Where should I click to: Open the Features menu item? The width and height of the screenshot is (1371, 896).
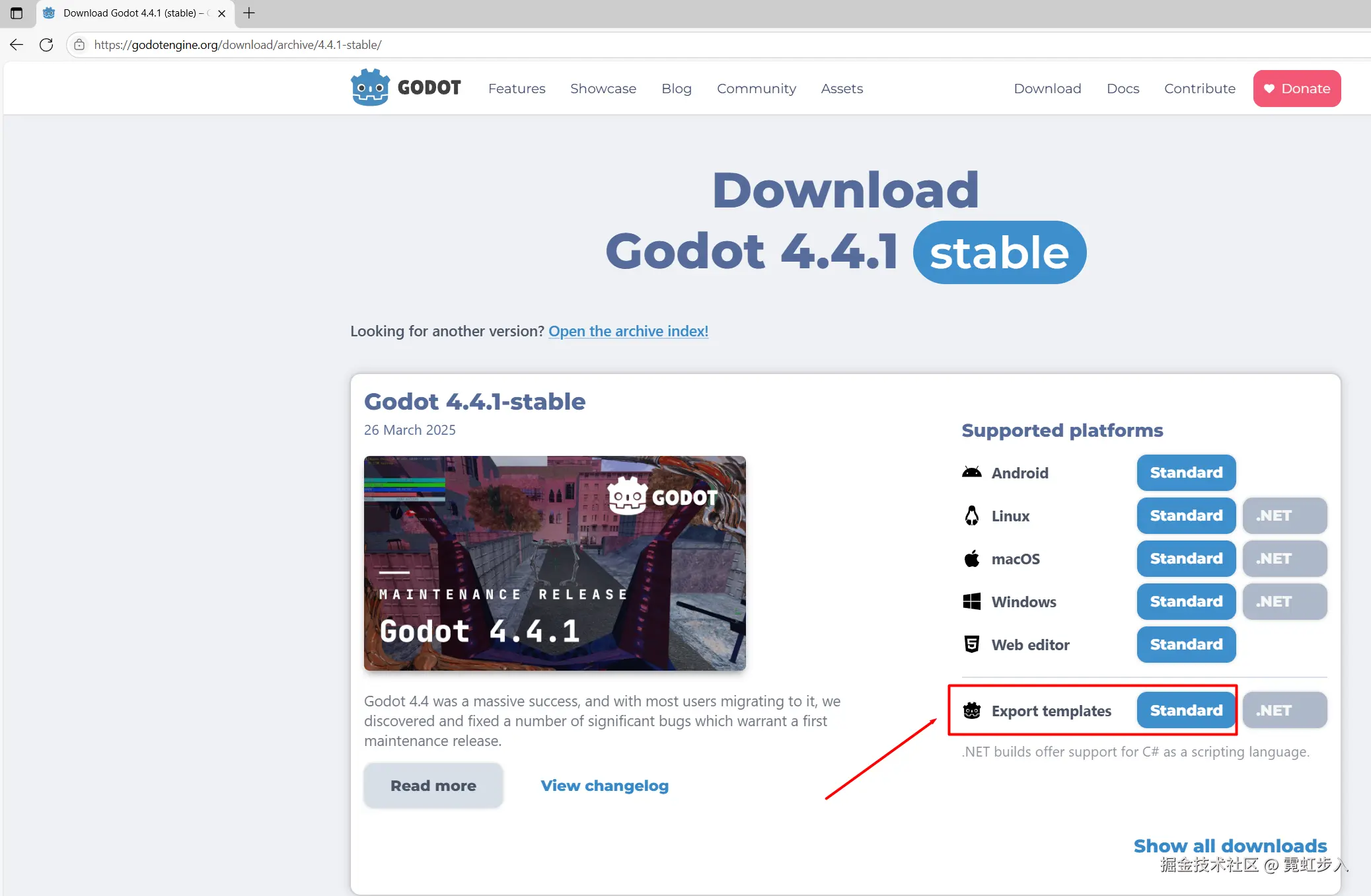click(517, 89)
